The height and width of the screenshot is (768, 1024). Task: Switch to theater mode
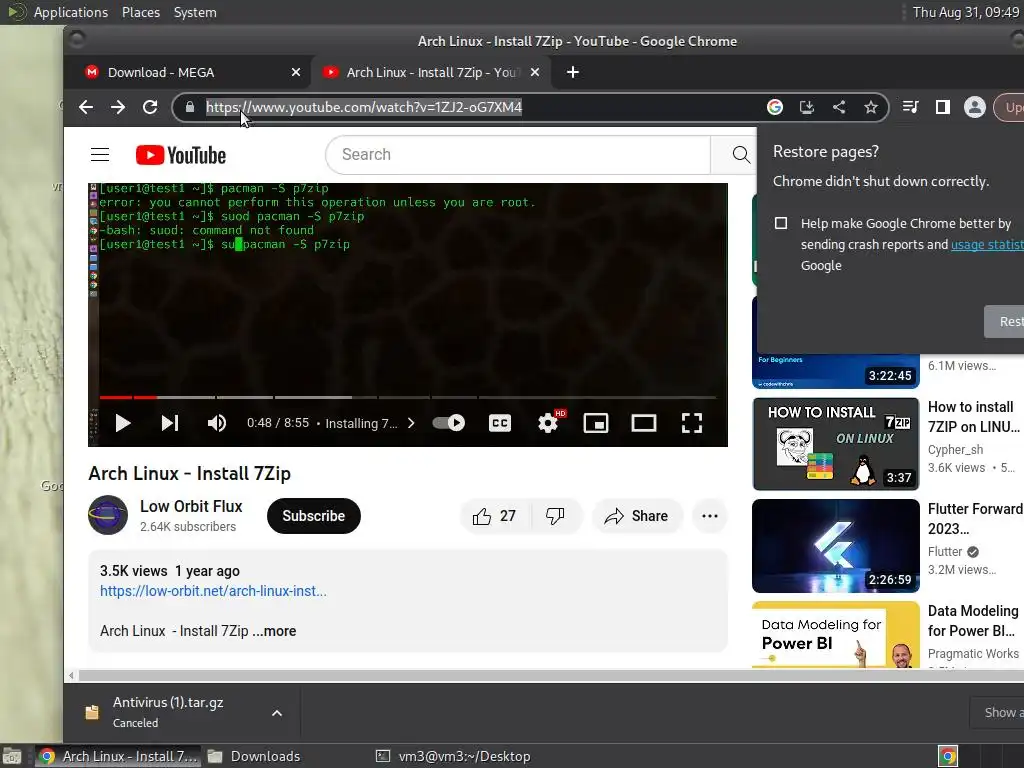pos(644,423)
